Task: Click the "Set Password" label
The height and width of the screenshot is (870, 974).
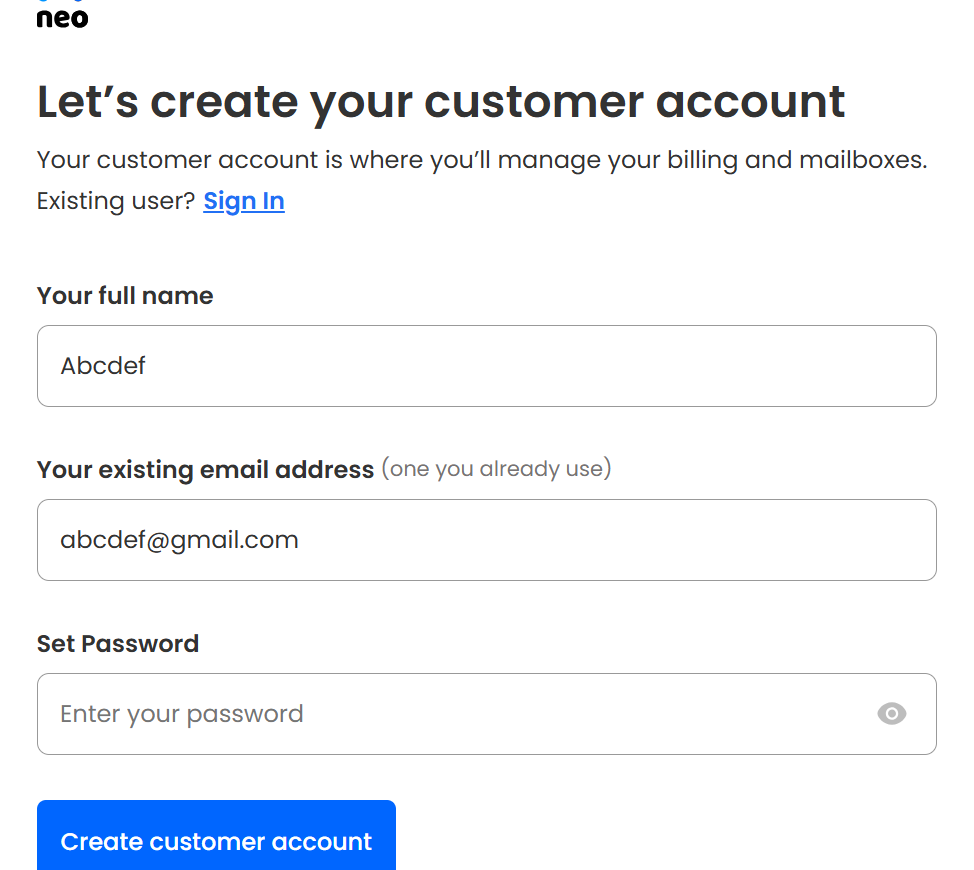Action: pos(118,643)
